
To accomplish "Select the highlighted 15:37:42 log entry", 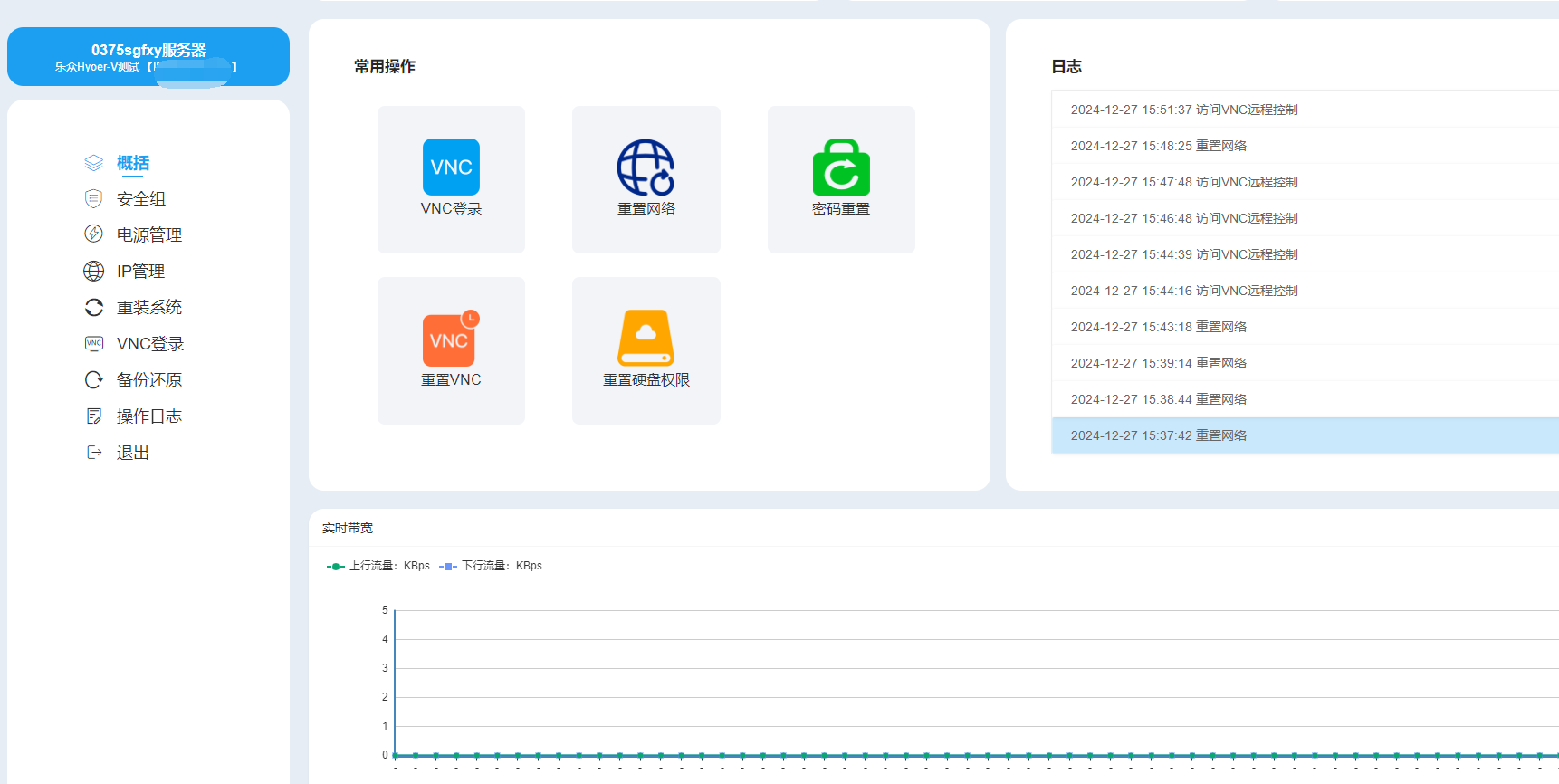I will 1159,435.
